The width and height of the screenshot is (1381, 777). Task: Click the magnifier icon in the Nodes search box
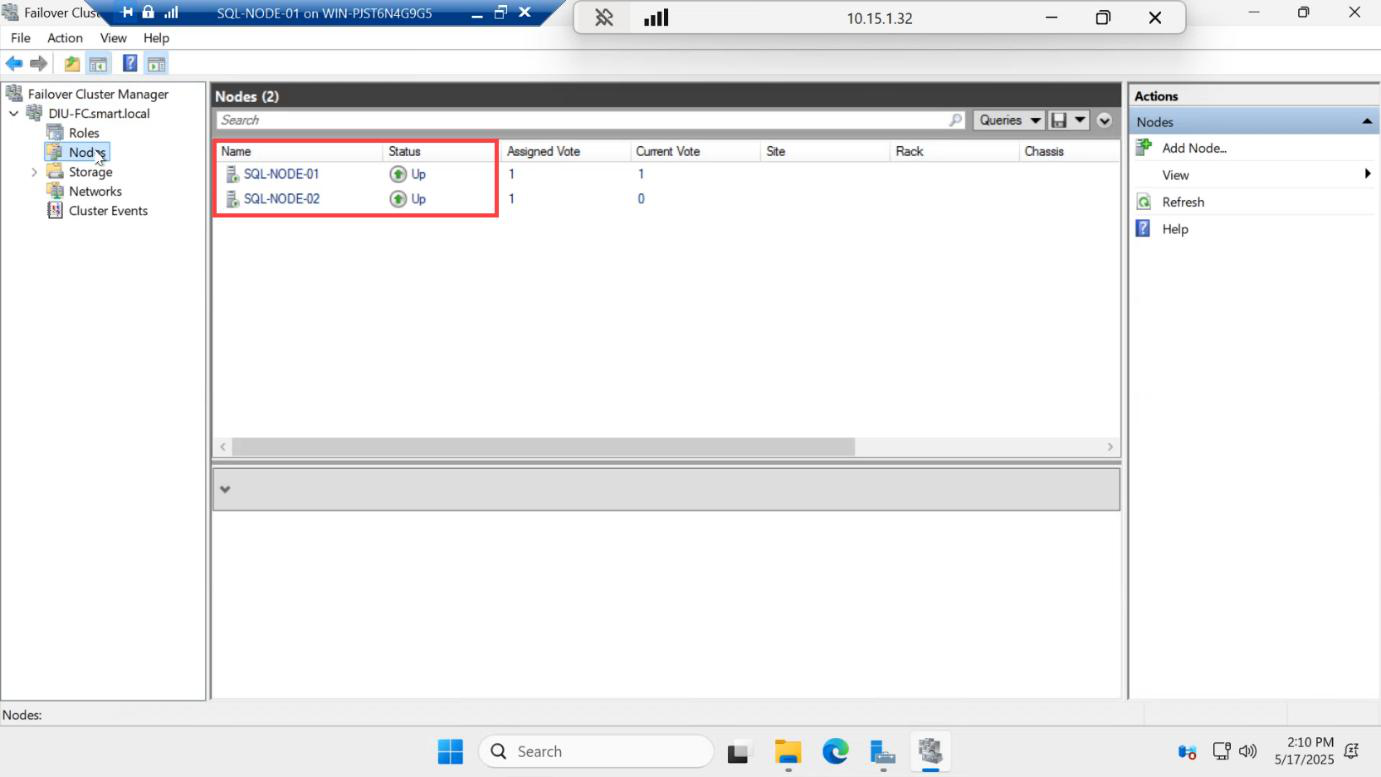click(956, 120)
